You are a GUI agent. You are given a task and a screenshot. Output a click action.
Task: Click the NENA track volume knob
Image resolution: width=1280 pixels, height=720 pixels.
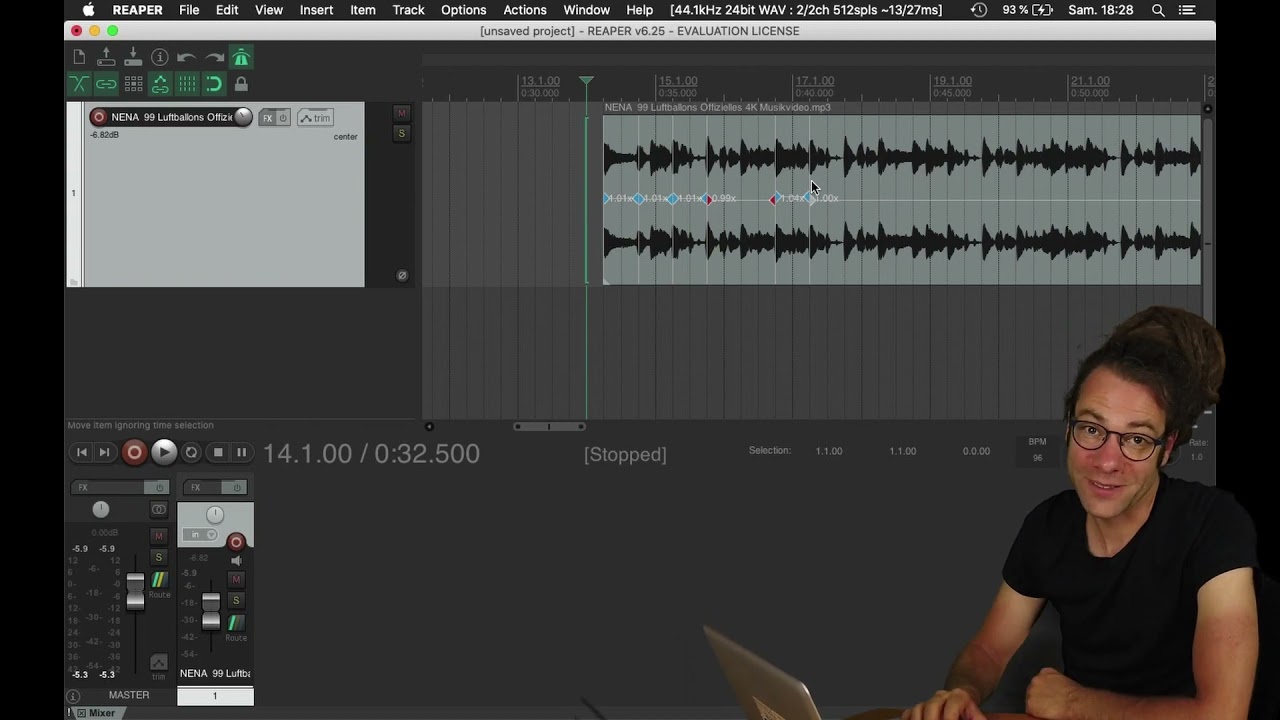pyautogui.click(x=243, y=117)
